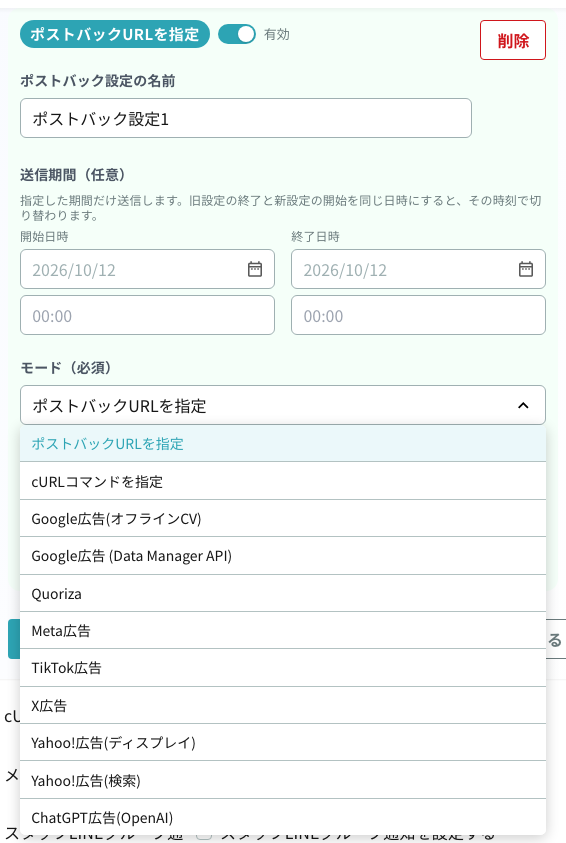Image resolution: width=566 pixels, height=843 pixels.
Task: Open calendar icon for end date
Action: click(x=526, y=269)
